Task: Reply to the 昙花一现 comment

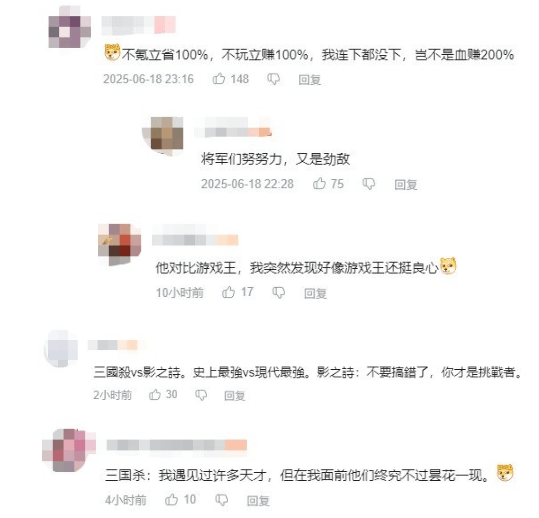Action: click(258, 500)
